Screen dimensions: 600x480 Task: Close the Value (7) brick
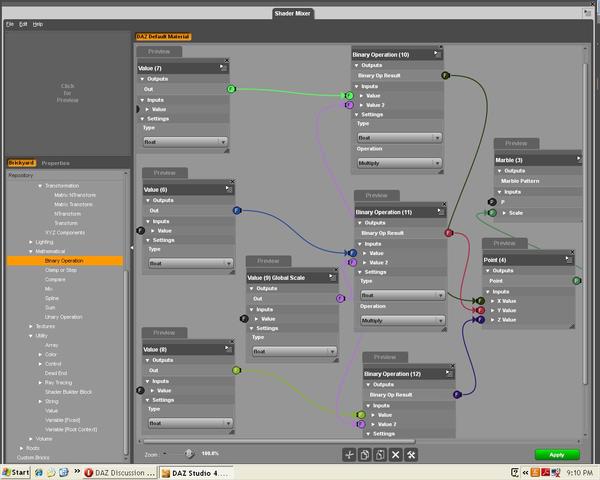click(x=227, y=60)
